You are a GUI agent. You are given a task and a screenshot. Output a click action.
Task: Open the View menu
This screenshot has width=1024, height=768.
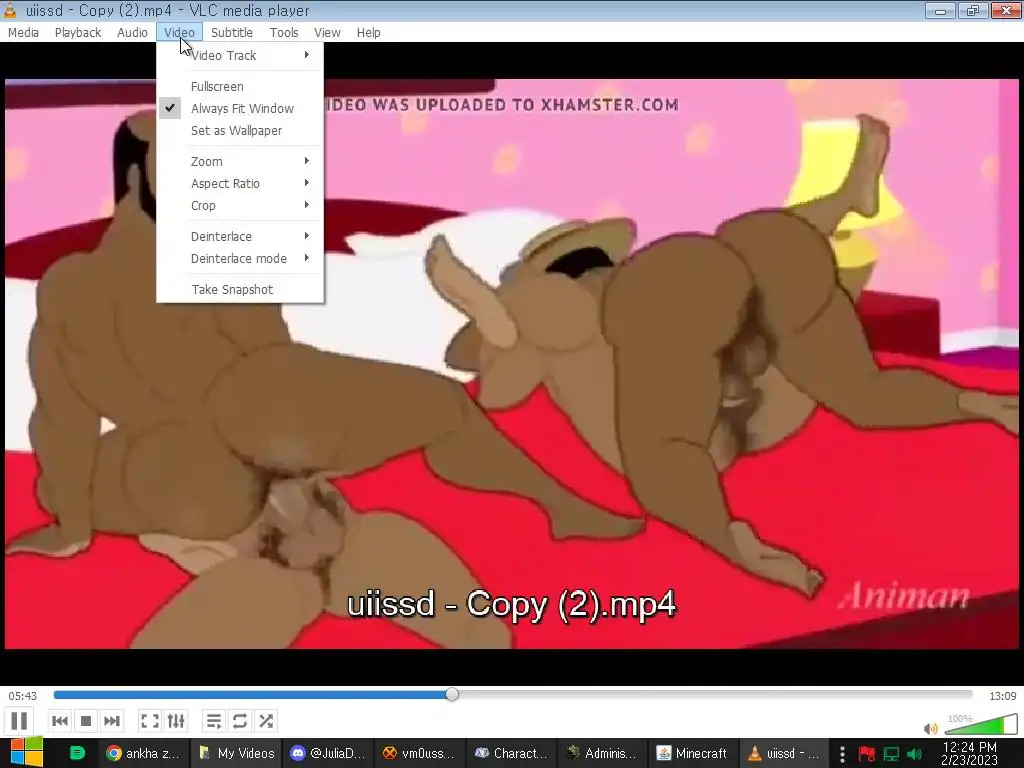(327, 33)
